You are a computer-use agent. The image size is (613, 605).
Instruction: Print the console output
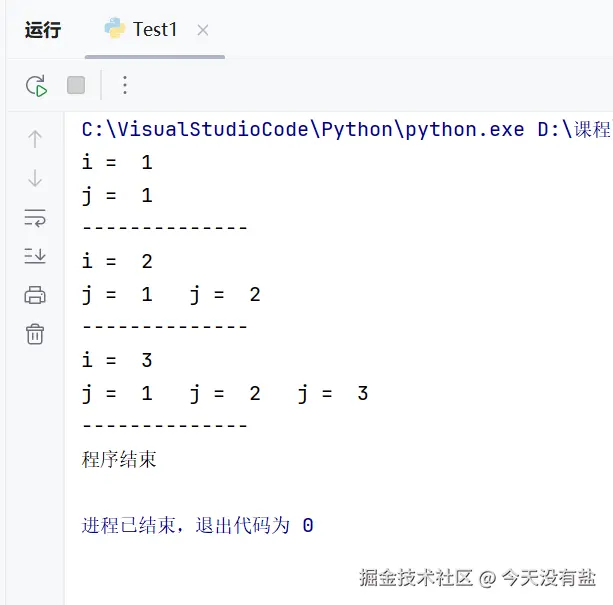(35, 295)
